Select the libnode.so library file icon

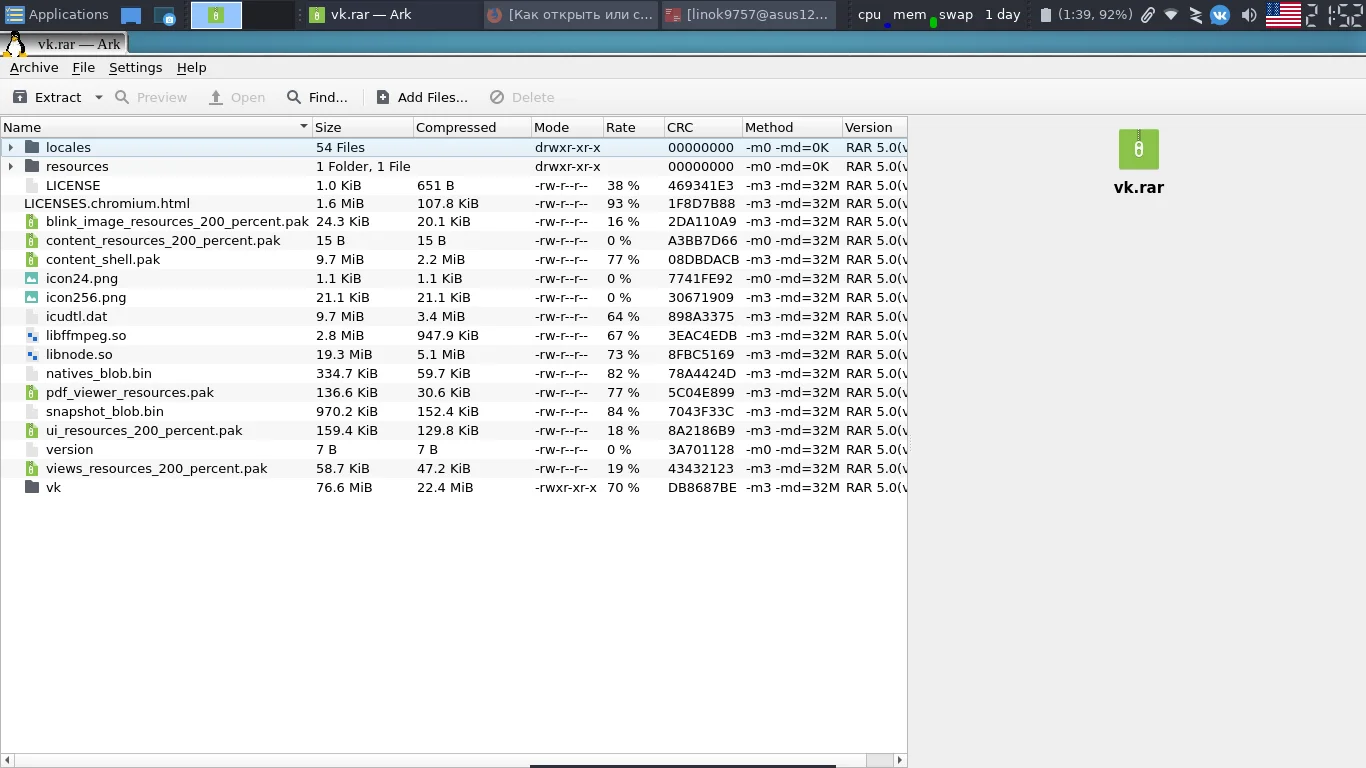point(32,355)
